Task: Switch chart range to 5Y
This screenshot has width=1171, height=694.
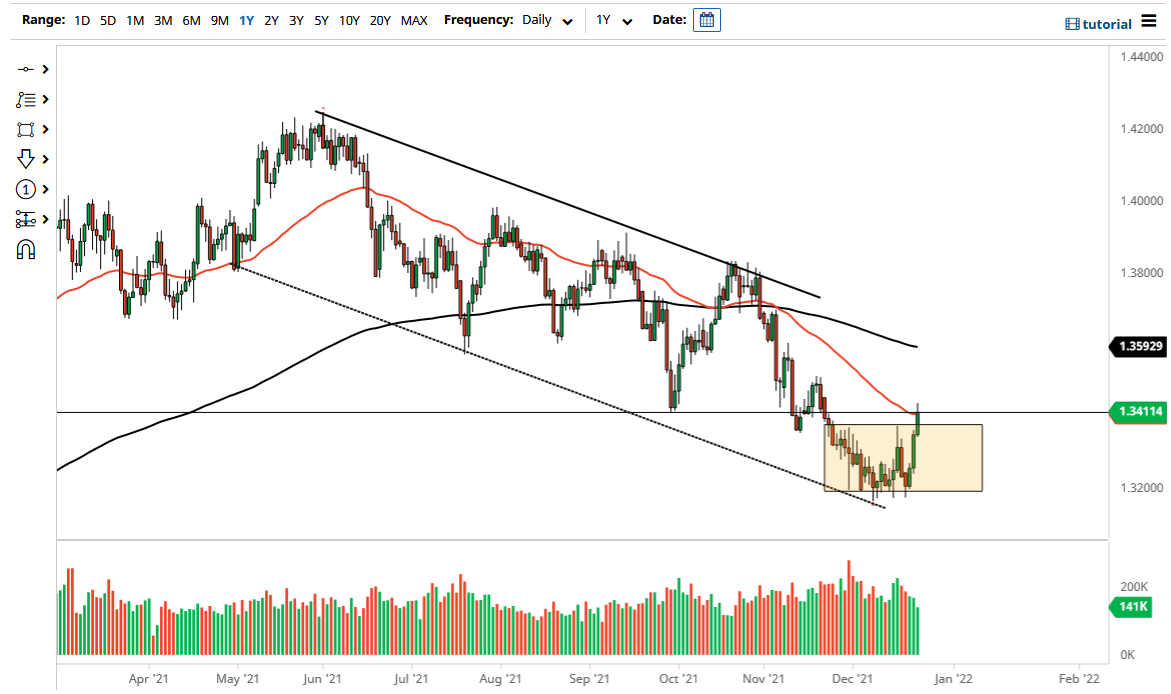Action: click(320, 20)
